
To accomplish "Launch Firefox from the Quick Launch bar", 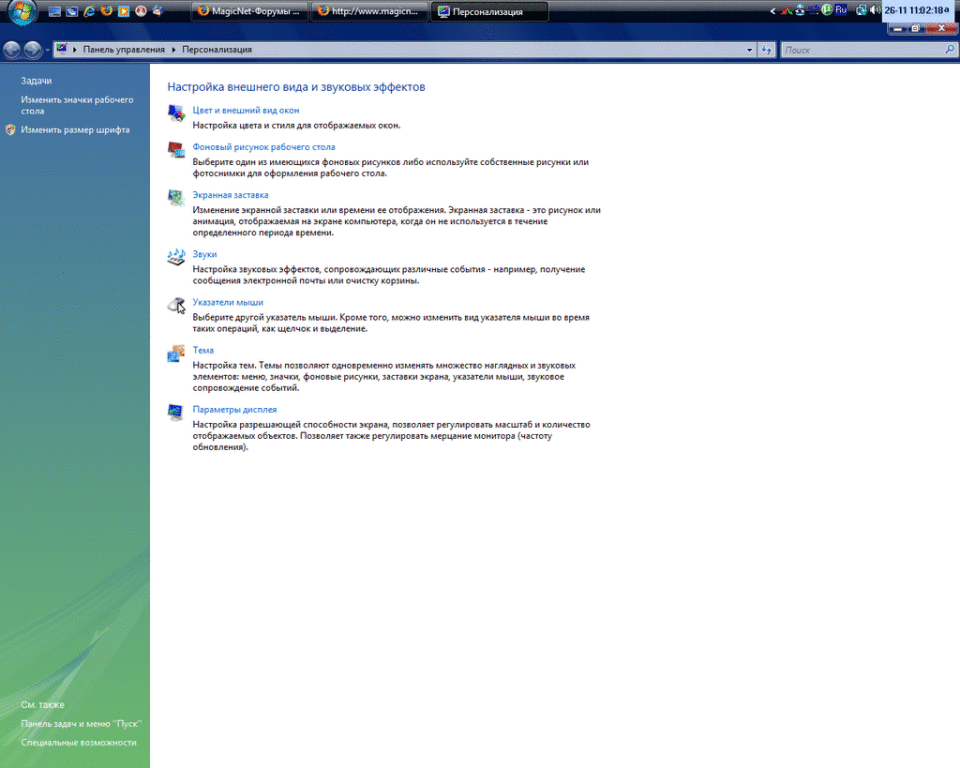I will pyautogui.click(x=107, y=11).
